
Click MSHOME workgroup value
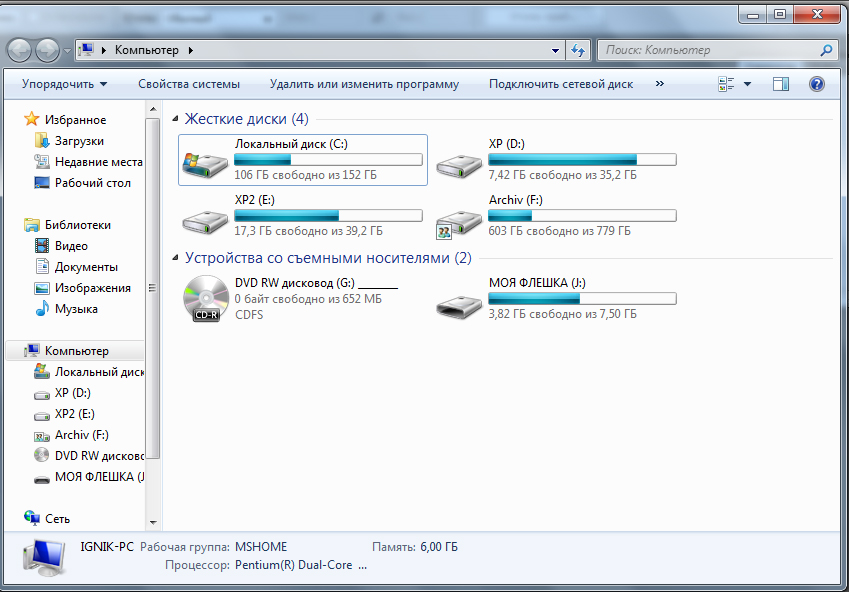coord(261,547)
